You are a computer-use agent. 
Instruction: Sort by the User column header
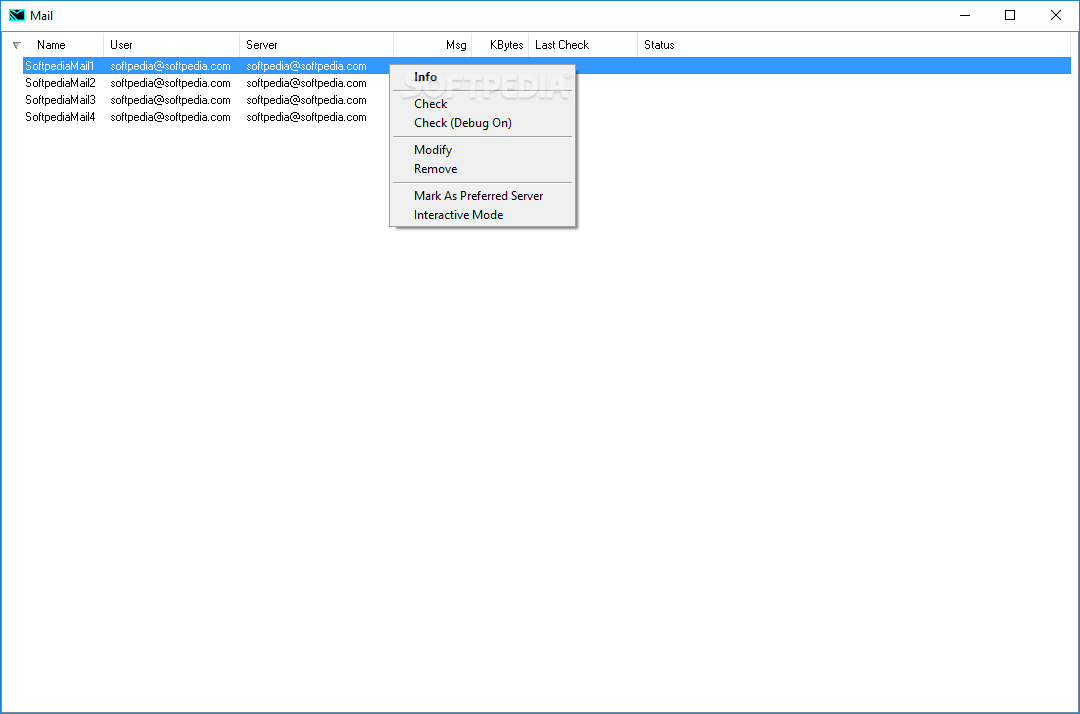[x=172, y=45]
